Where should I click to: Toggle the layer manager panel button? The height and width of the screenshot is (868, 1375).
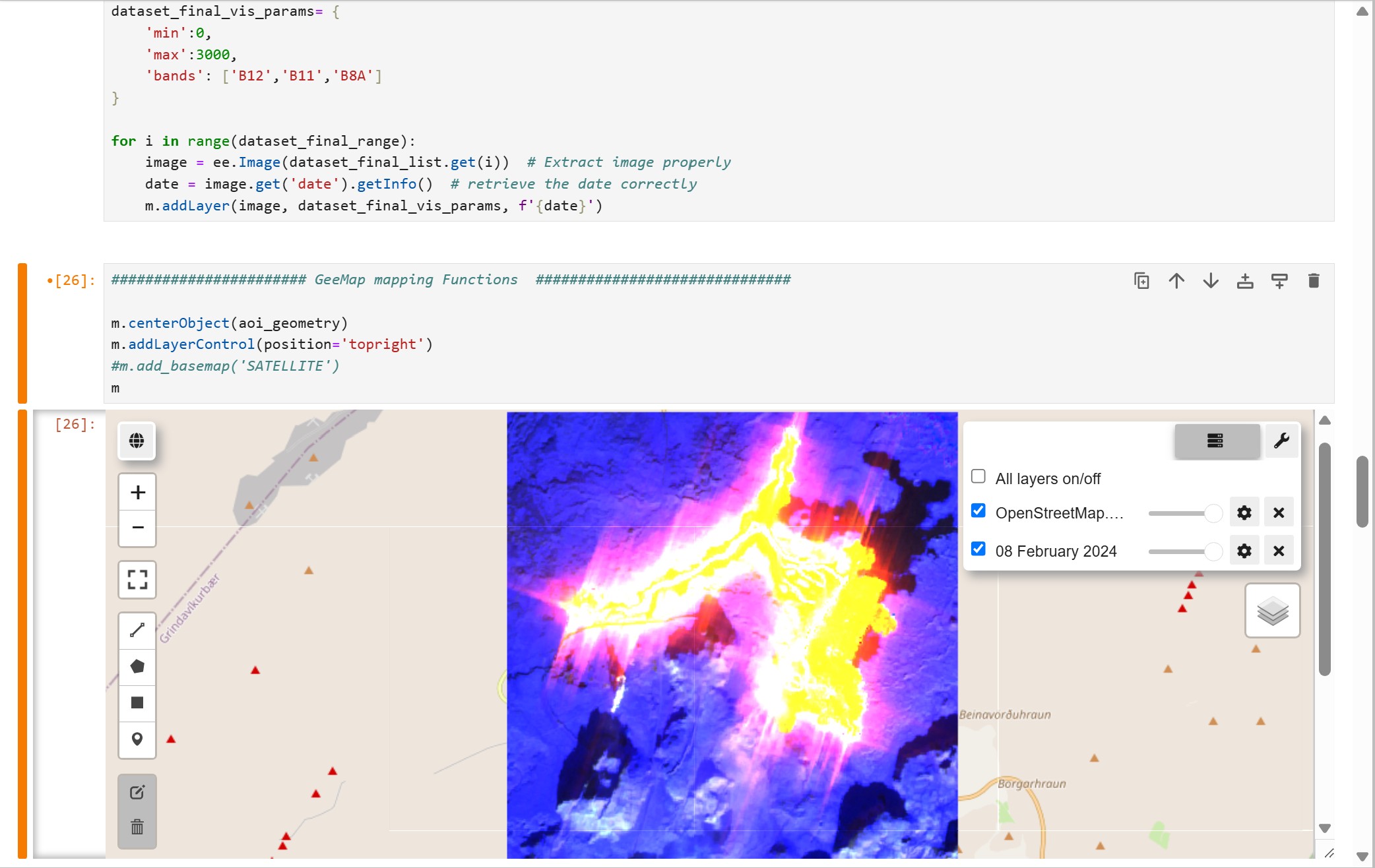(x=1217, y=441)
